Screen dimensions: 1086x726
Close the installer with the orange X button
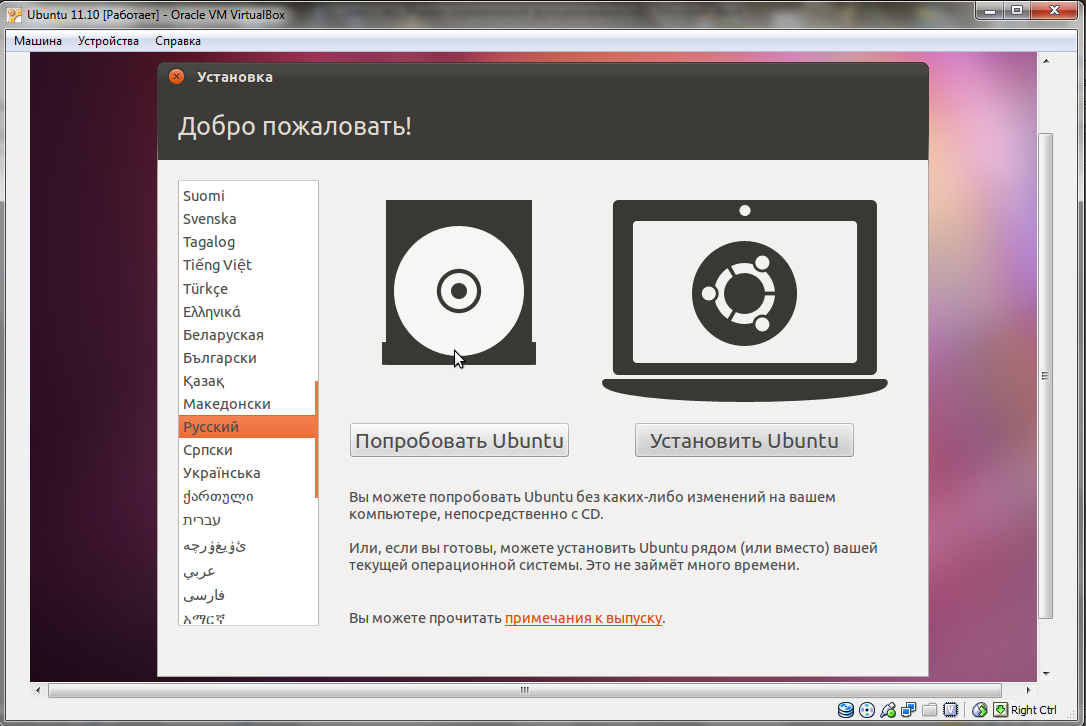[x=177, y=76]
